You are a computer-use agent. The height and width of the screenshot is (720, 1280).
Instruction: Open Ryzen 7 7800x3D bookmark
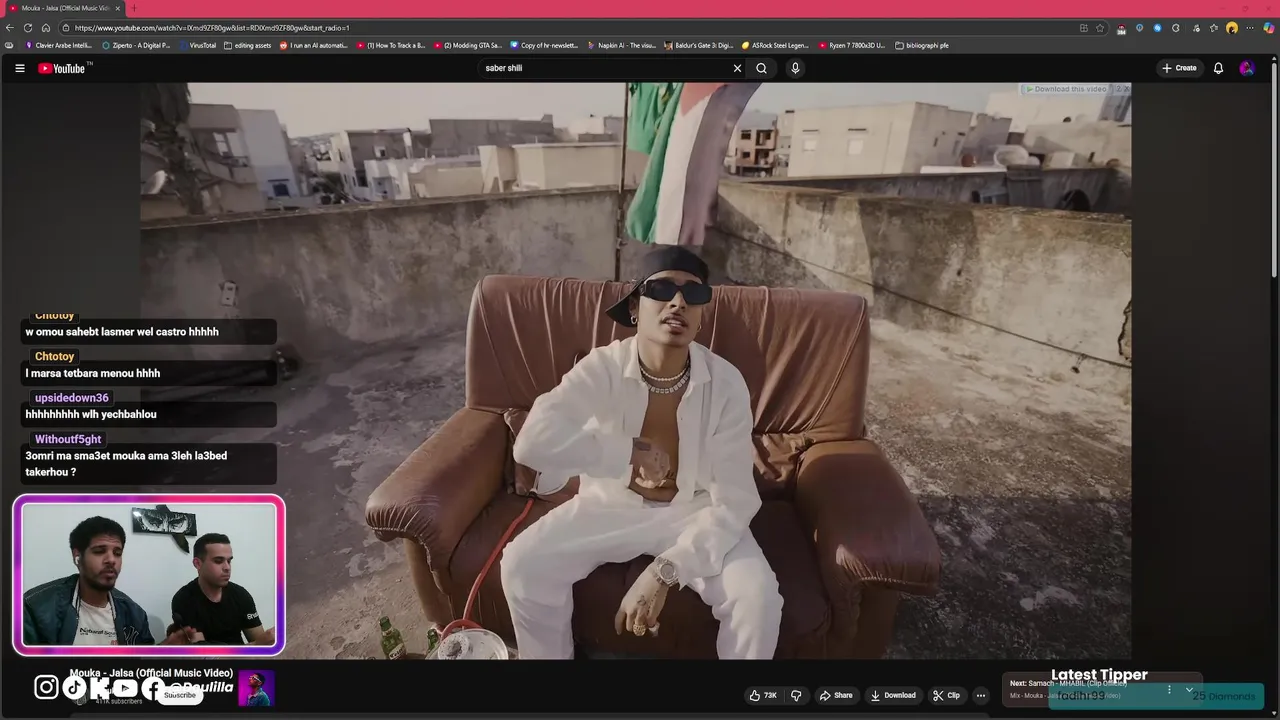coord(852,45)
